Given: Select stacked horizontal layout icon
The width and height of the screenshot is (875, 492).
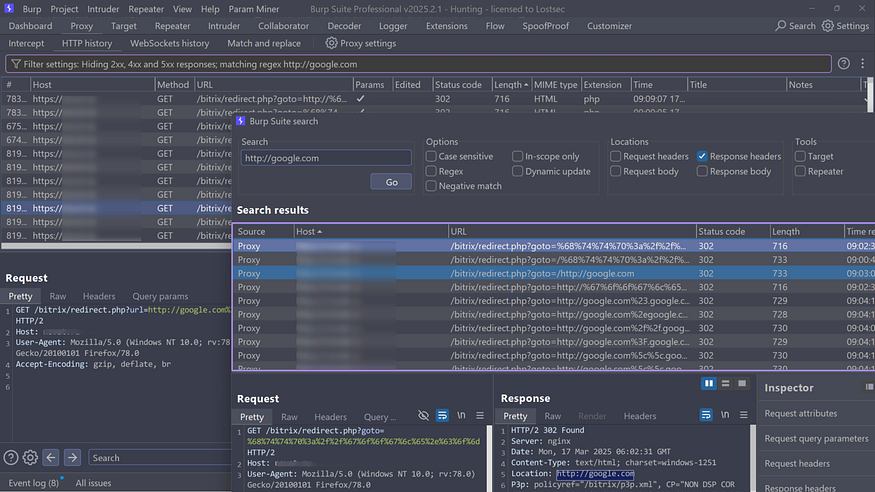Looking at the screenshot, I should [725, 383].
